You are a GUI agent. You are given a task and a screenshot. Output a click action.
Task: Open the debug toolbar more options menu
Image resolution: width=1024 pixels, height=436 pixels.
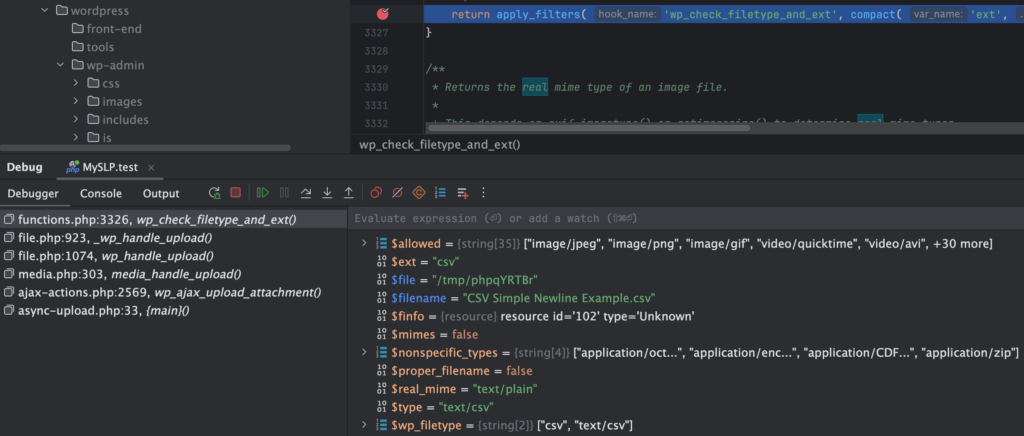(x=483, y=193)
